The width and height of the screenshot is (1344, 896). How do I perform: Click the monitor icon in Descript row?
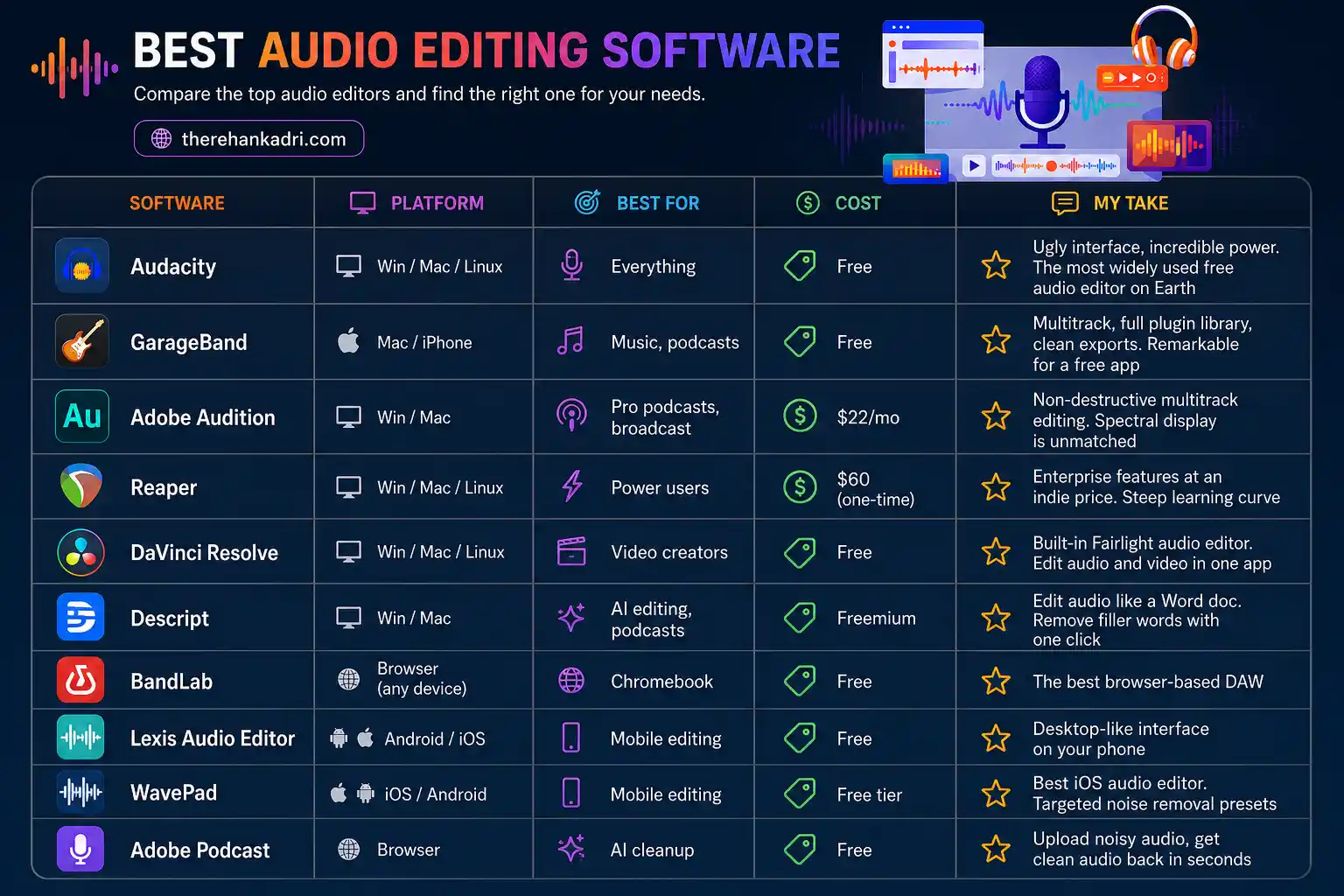coord(348,618)
